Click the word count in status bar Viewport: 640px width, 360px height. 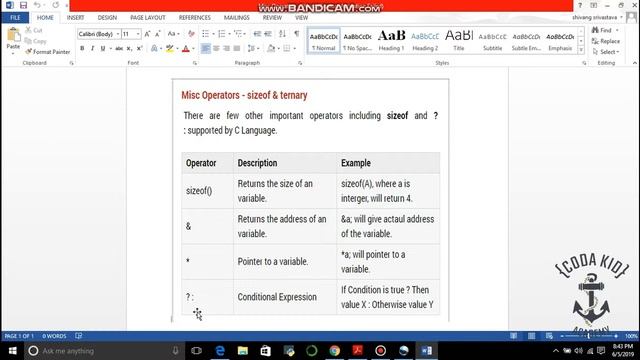coord(54,336)
